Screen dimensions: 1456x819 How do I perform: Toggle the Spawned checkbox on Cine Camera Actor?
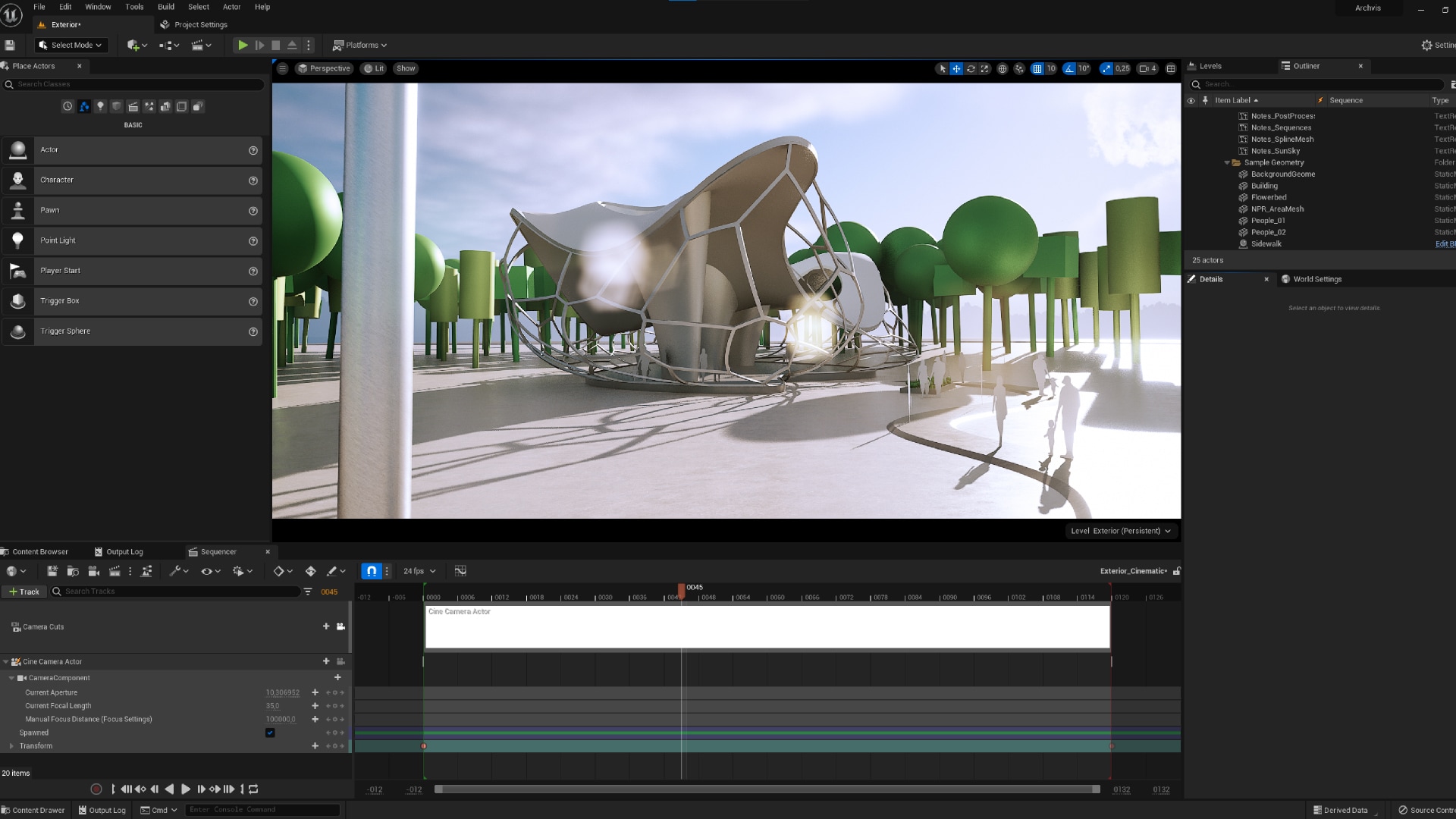coord(271,733)
